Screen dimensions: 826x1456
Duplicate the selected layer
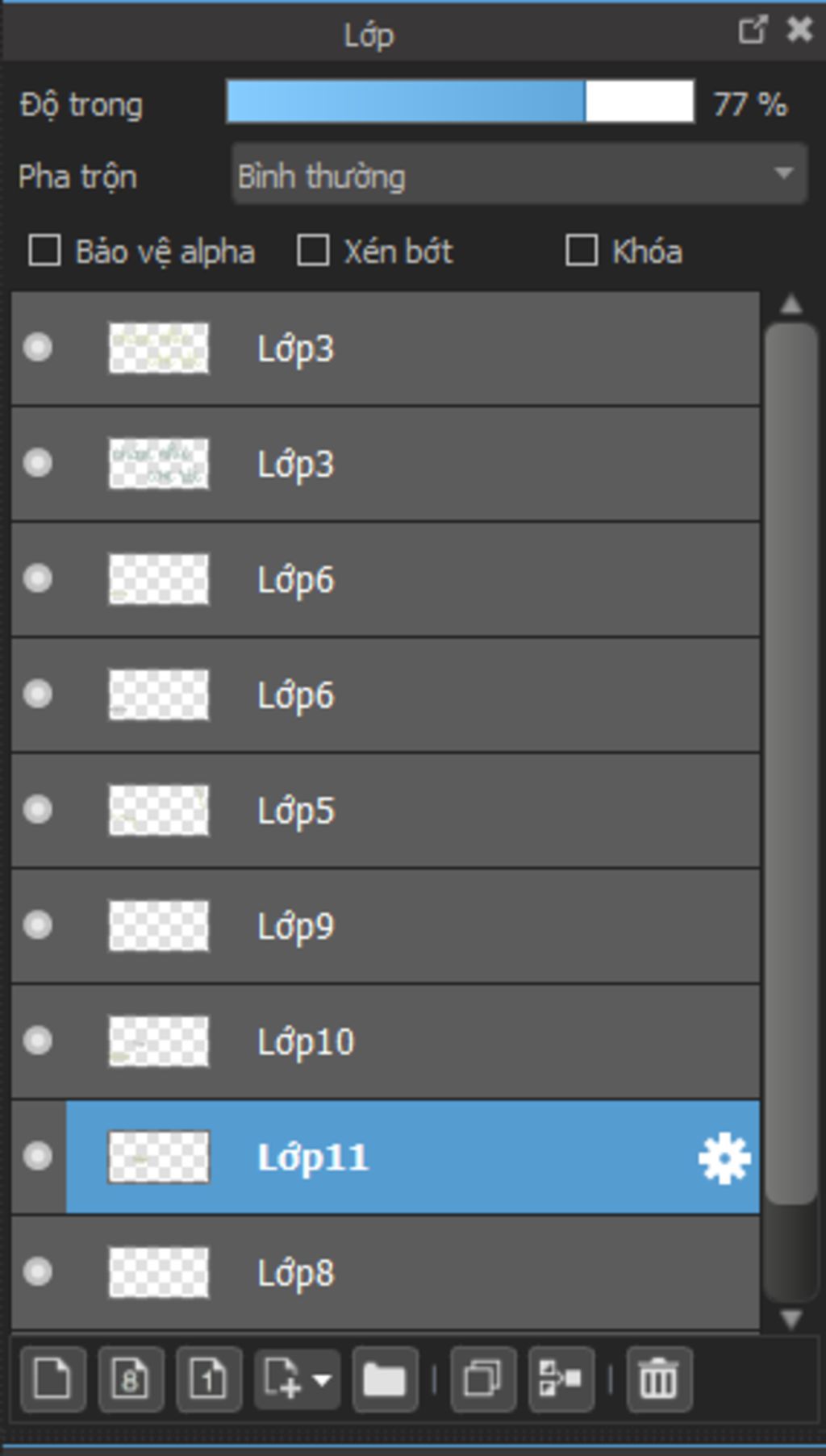[x=482, y=1379]
